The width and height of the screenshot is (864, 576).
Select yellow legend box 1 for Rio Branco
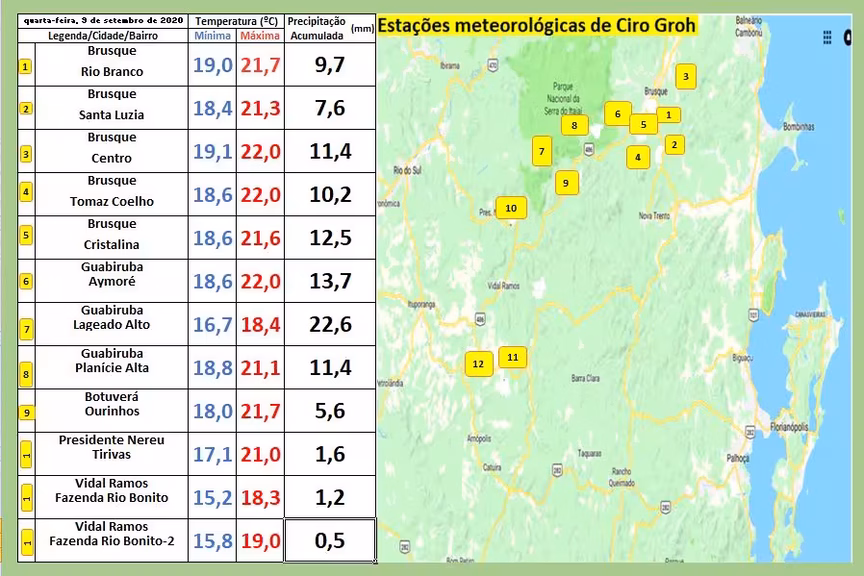point(25,67)
